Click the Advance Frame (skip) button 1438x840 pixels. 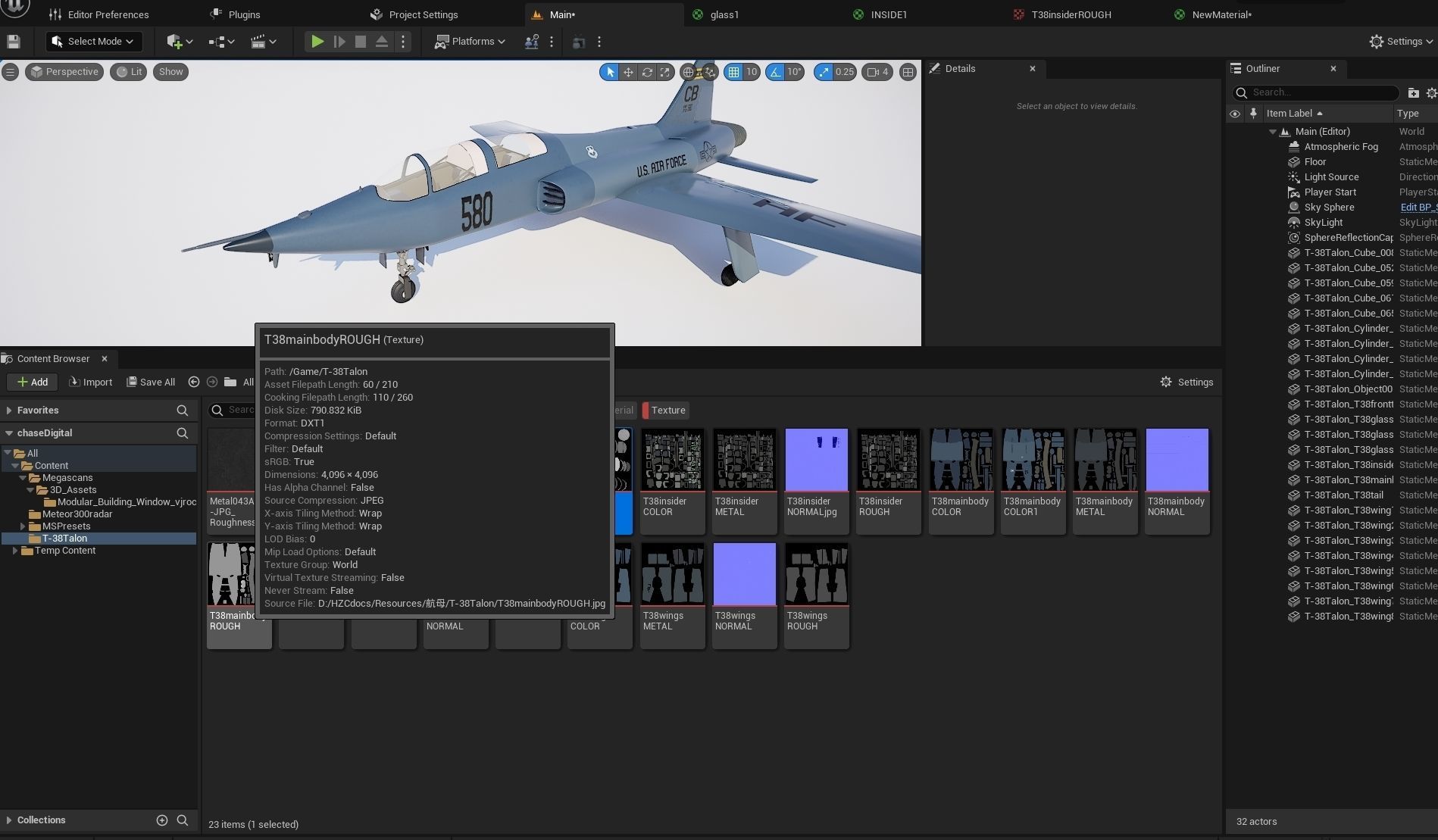339,42
